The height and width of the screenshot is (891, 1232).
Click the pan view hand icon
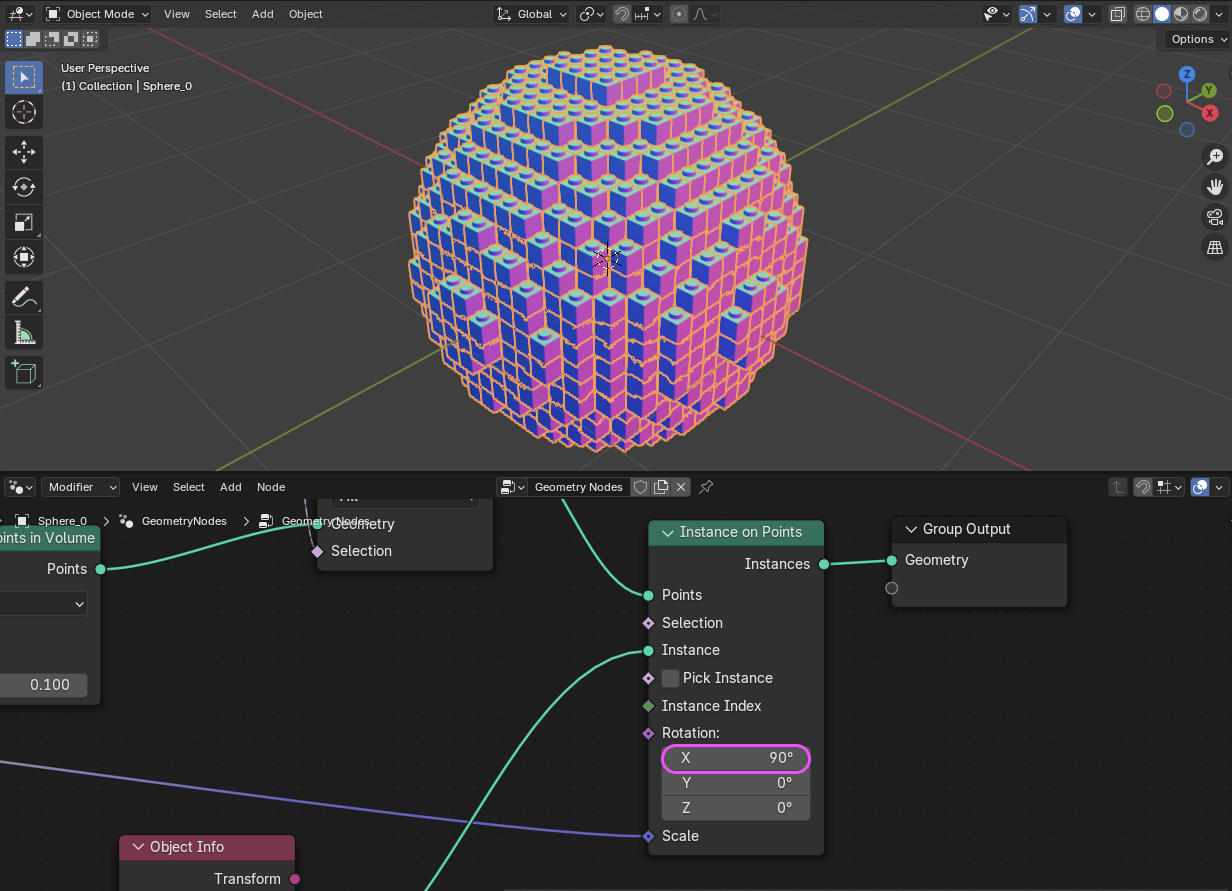click(1215, 187)
